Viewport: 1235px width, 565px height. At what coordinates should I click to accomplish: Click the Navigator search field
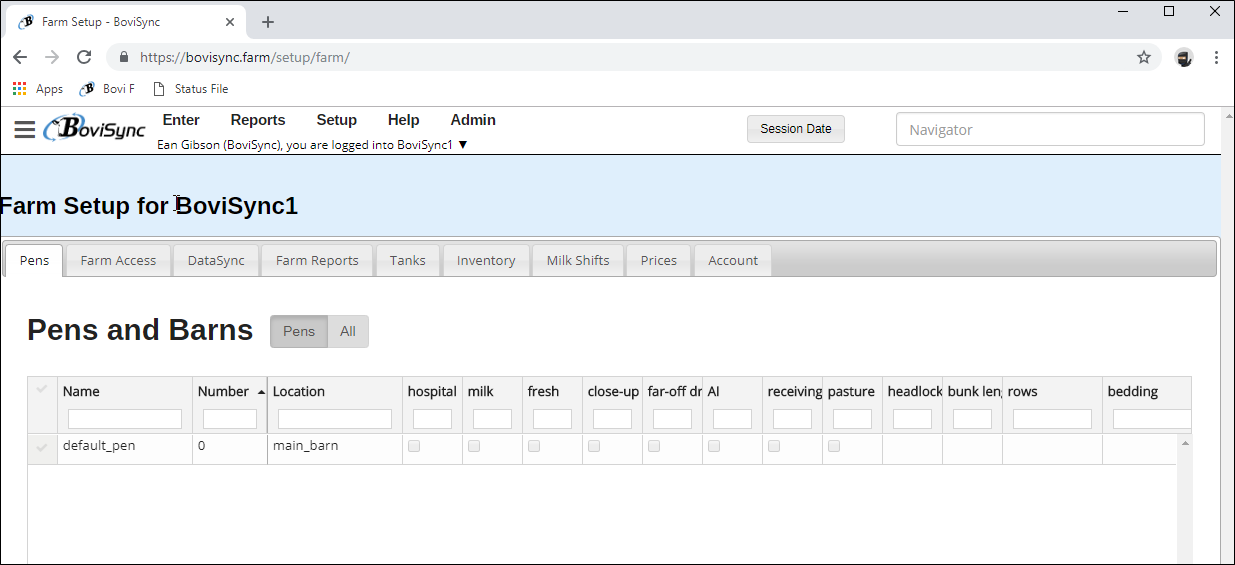click(x=1050, y=129)
